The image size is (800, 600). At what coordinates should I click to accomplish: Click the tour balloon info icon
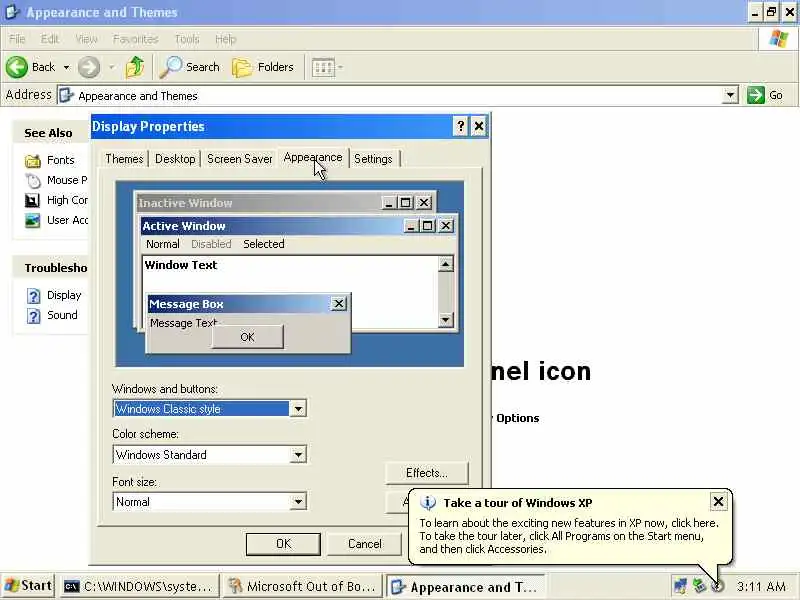[428, 503]
